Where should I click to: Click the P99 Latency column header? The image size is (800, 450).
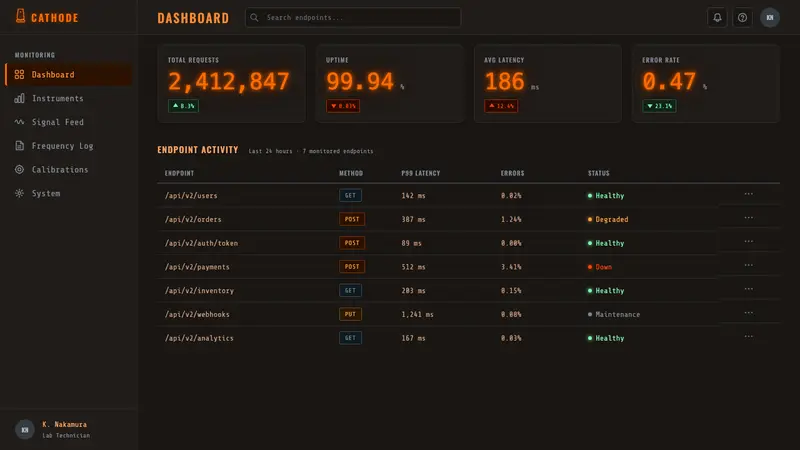tap(420, 173)
